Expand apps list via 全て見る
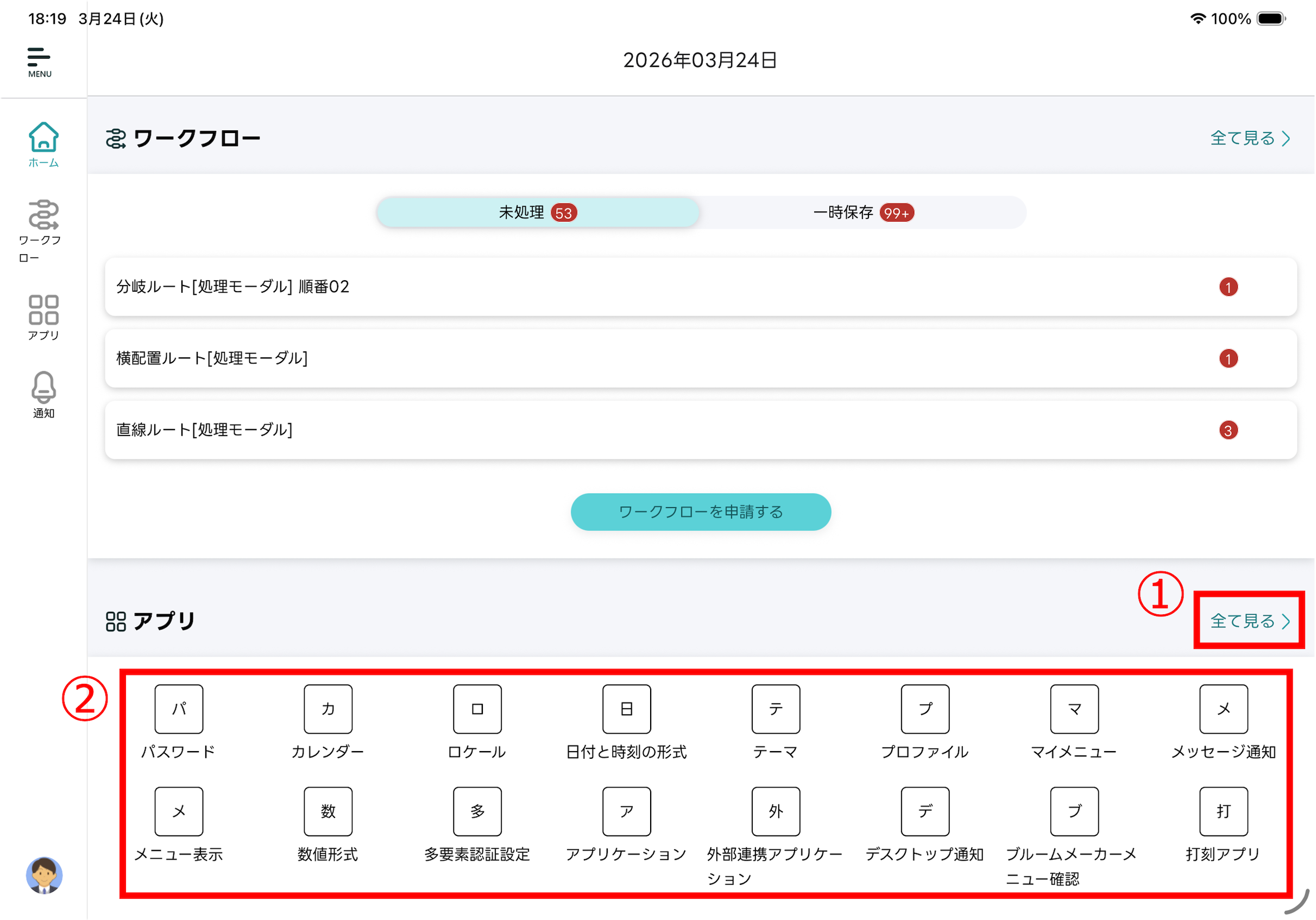 pyautogui.click(x=1250, y=621)
